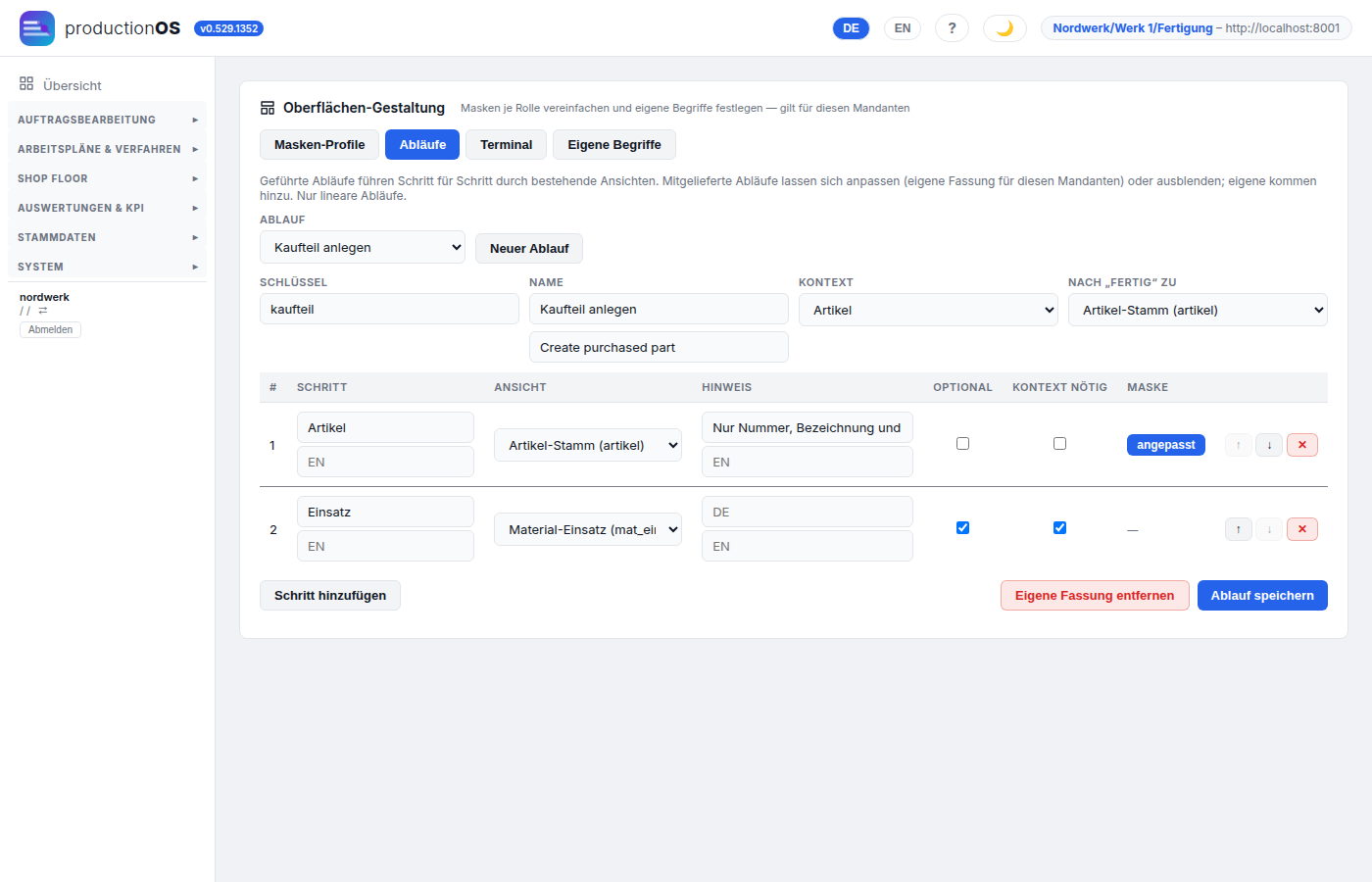Click the English name field Create purchased part
Viewport: 1372px width, 882px height.
(659, 347)
